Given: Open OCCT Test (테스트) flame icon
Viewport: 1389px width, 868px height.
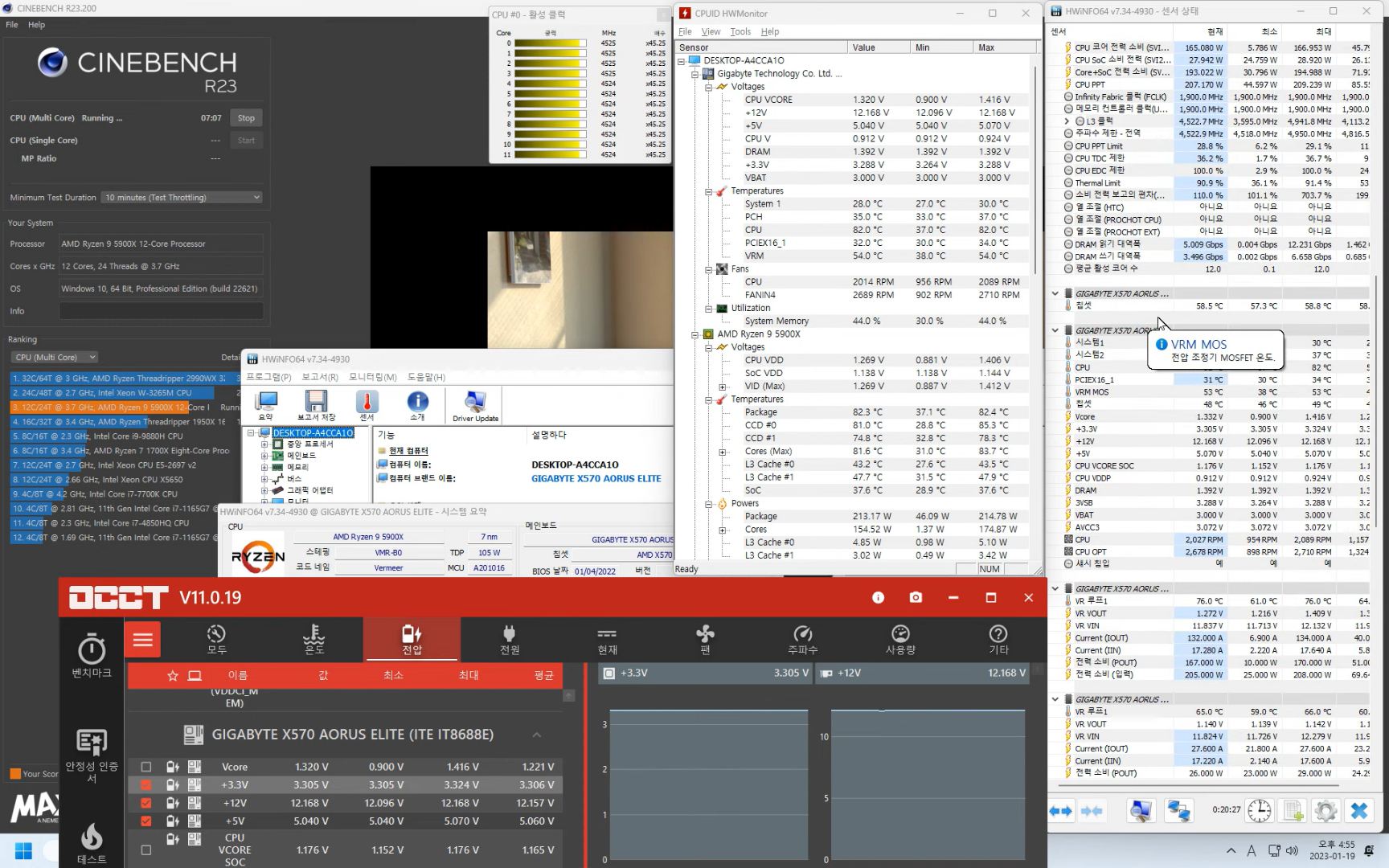Looking at the screenshot, I should 92,836.
